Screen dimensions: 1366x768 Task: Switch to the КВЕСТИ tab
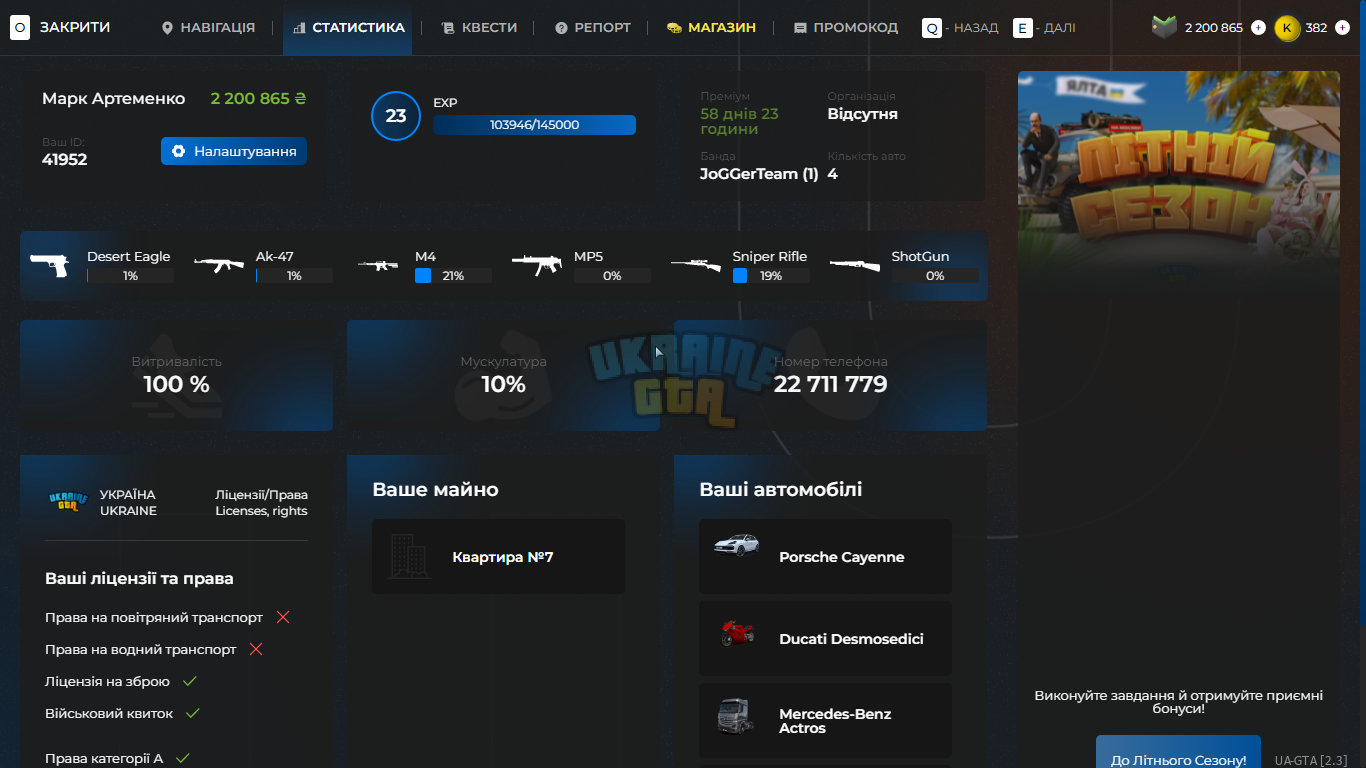[x=479, y=28]
